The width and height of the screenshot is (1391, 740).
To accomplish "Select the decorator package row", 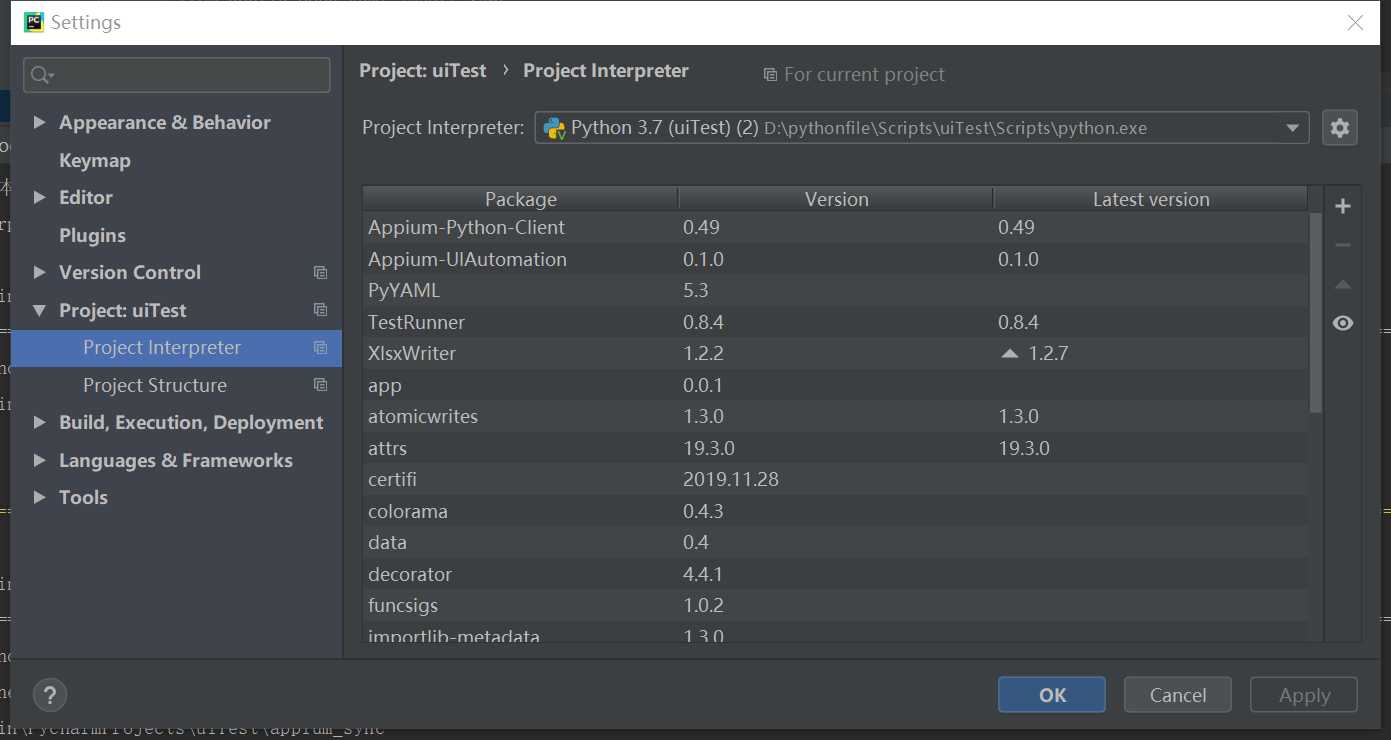I will tap(836, 574).
